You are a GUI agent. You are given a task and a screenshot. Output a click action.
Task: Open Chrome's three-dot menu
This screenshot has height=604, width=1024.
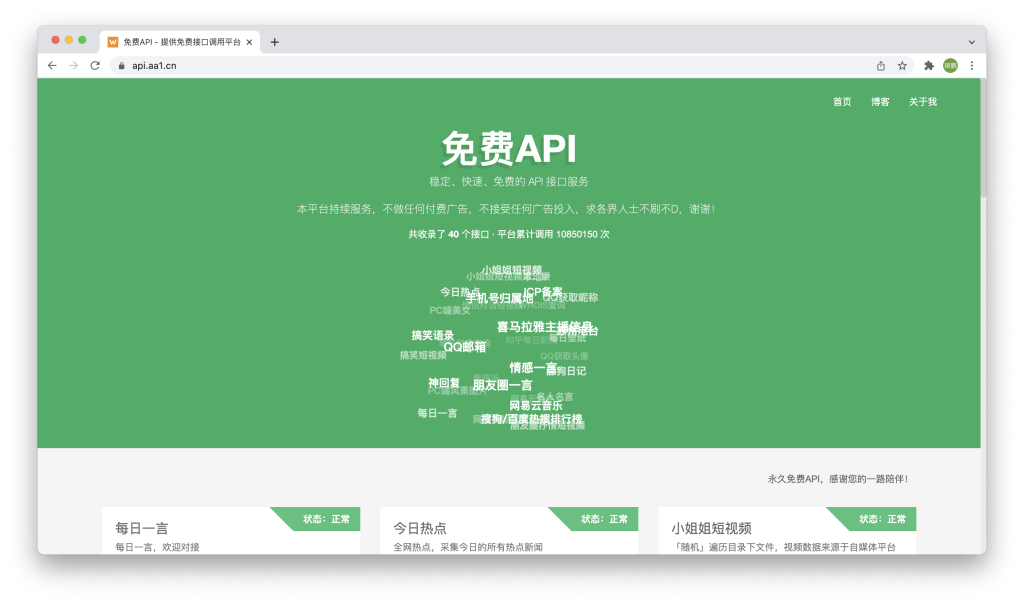972,65
